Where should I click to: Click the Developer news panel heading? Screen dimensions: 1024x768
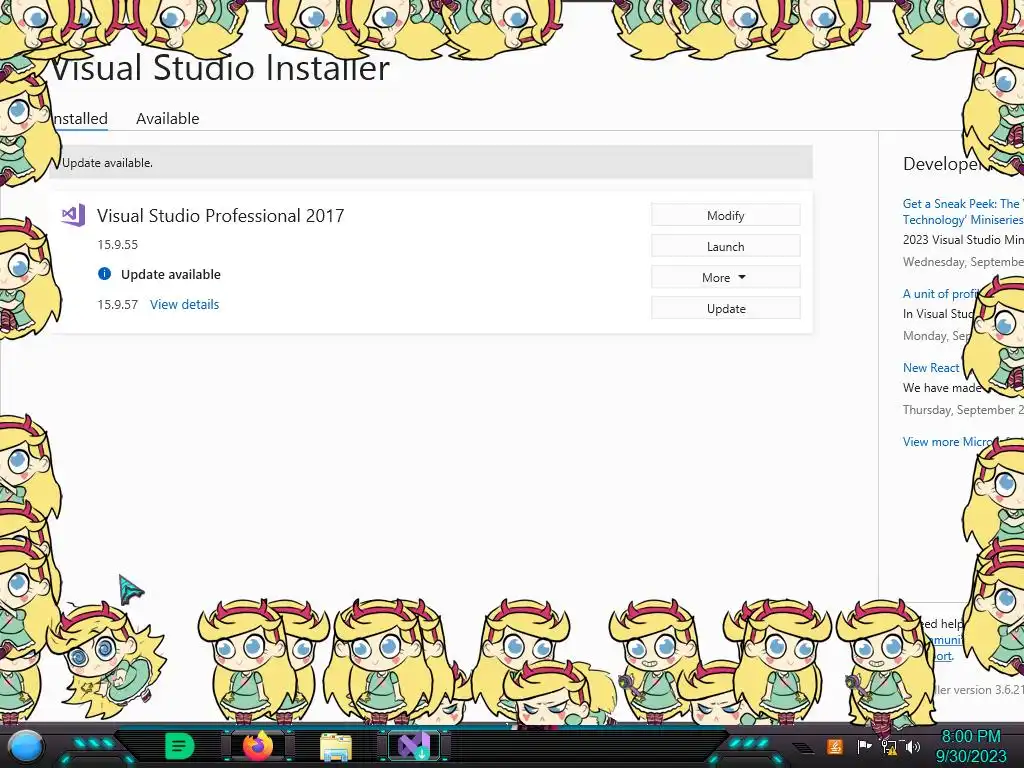pyautogui.click(x=944, y=164)
